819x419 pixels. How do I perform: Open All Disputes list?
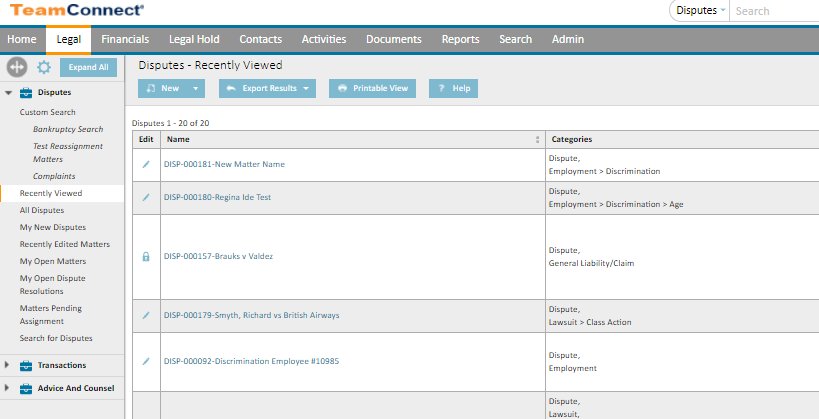[x=42, y=210]
